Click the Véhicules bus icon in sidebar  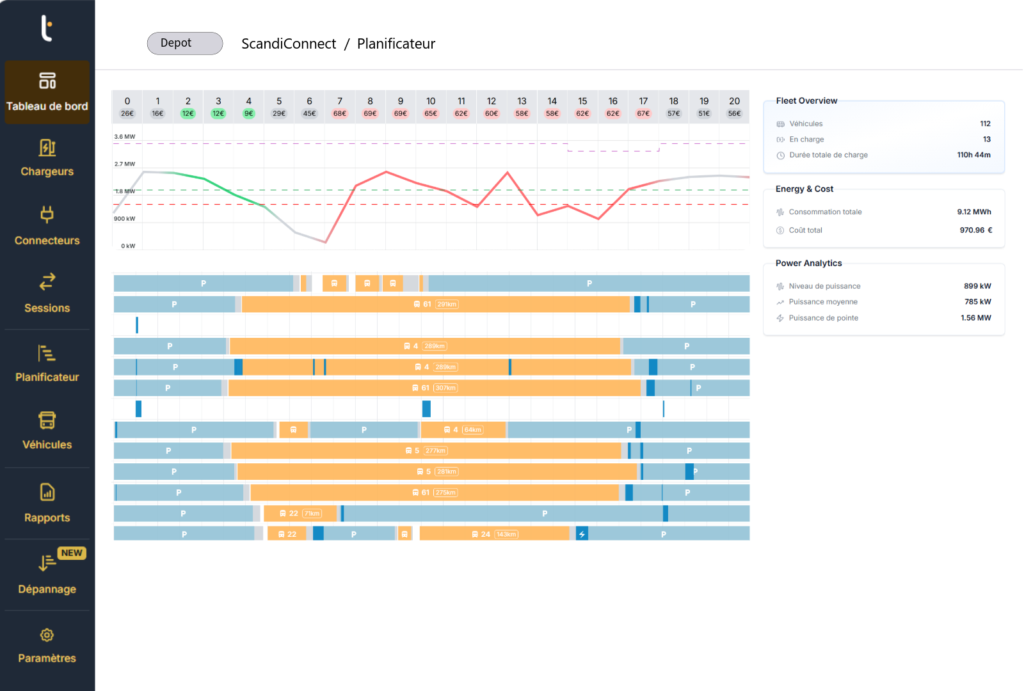[x=47, y=420]
